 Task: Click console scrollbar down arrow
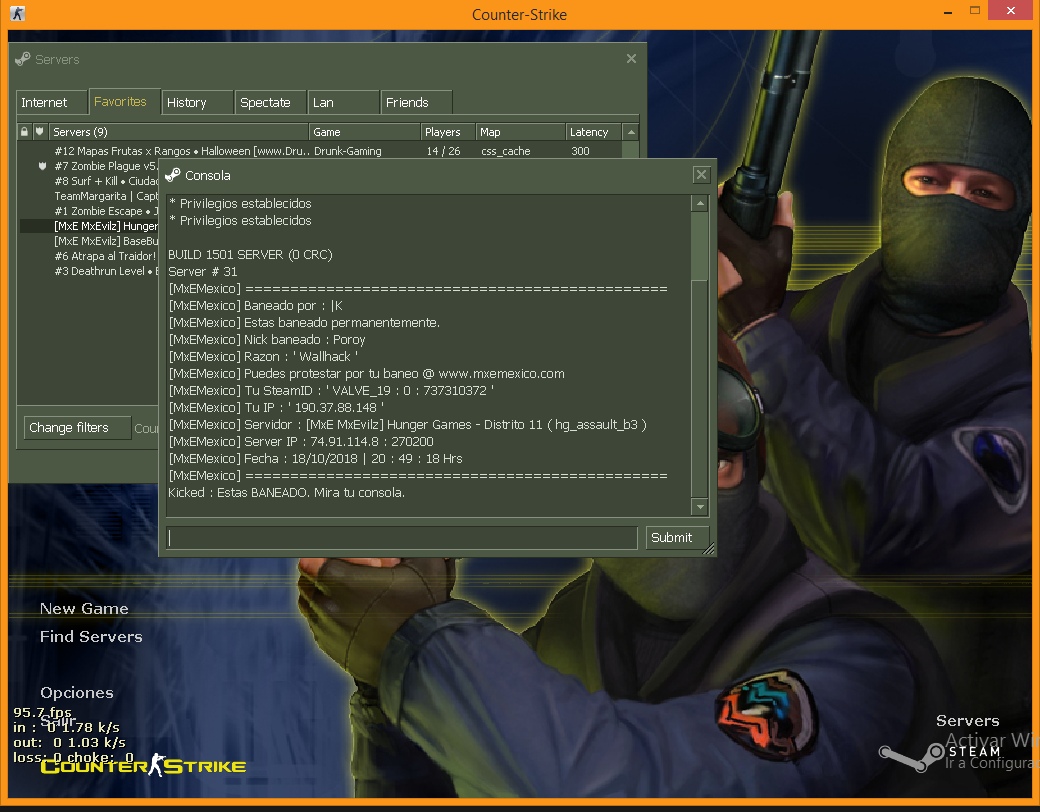700,508
